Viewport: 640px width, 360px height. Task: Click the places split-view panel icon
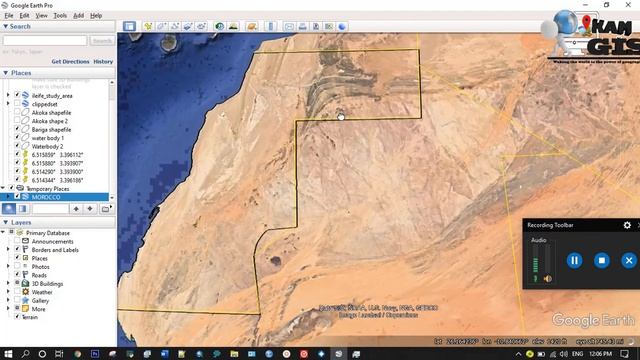click(x=23, y=209)
